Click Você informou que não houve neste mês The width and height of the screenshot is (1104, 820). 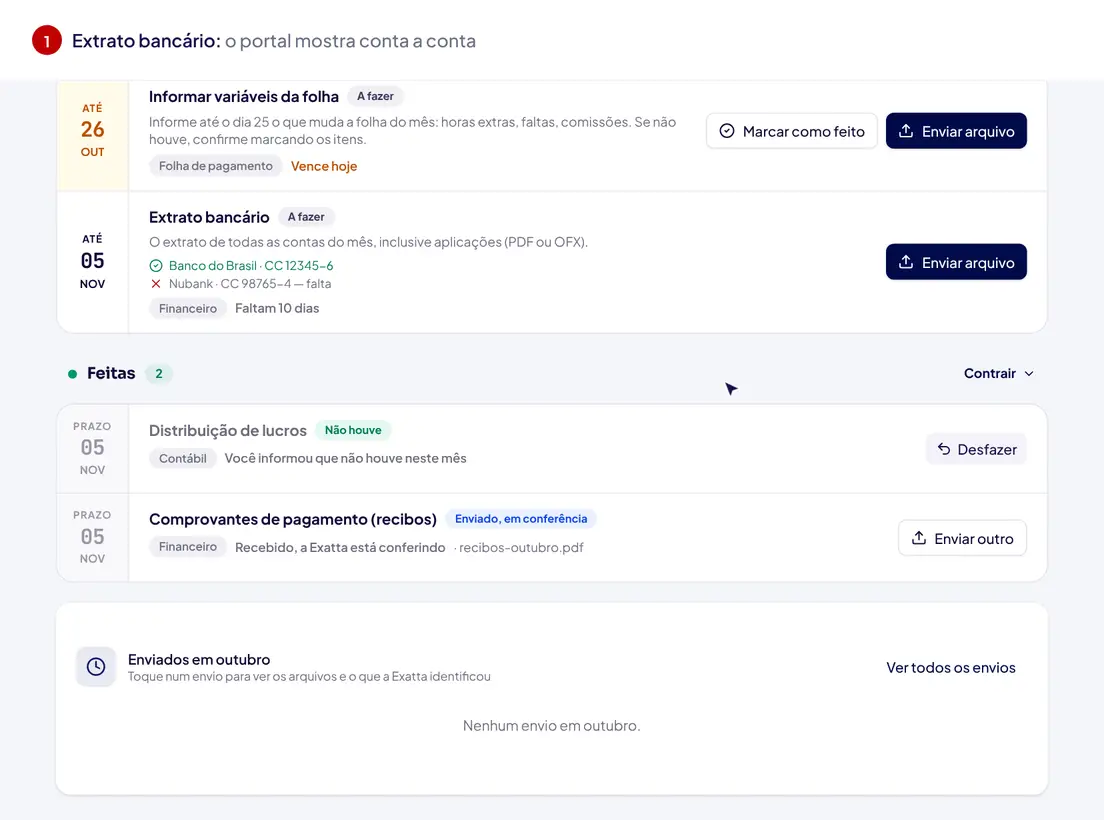345,458
